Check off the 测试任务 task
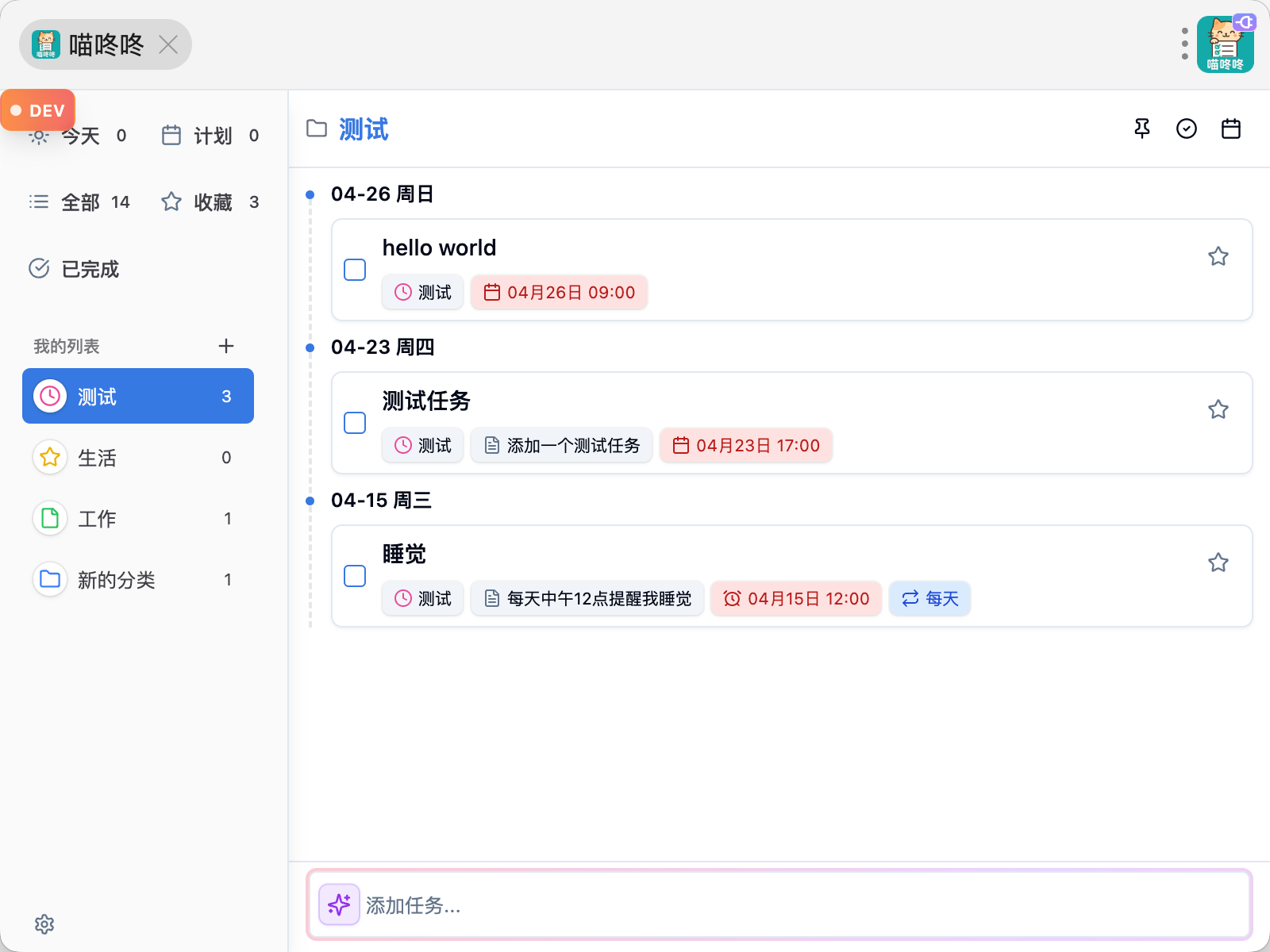The height and width of the screenshot is (952, 1270). 355,423
